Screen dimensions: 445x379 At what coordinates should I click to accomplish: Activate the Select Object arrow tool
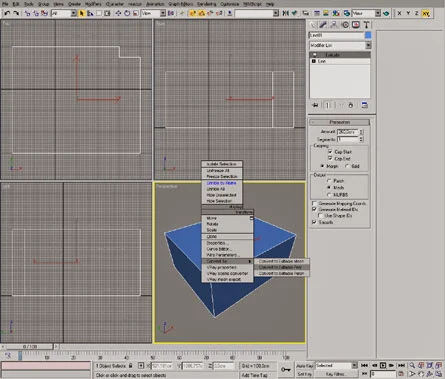pyautogui.click(x=82, y=13)
